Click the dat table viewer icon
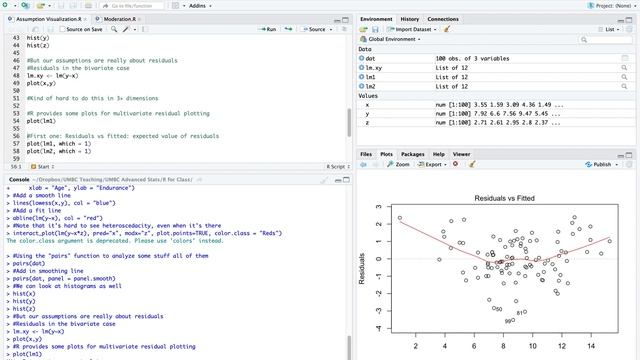640x360 pixels. pyautogui.click(x=624, y=58)
